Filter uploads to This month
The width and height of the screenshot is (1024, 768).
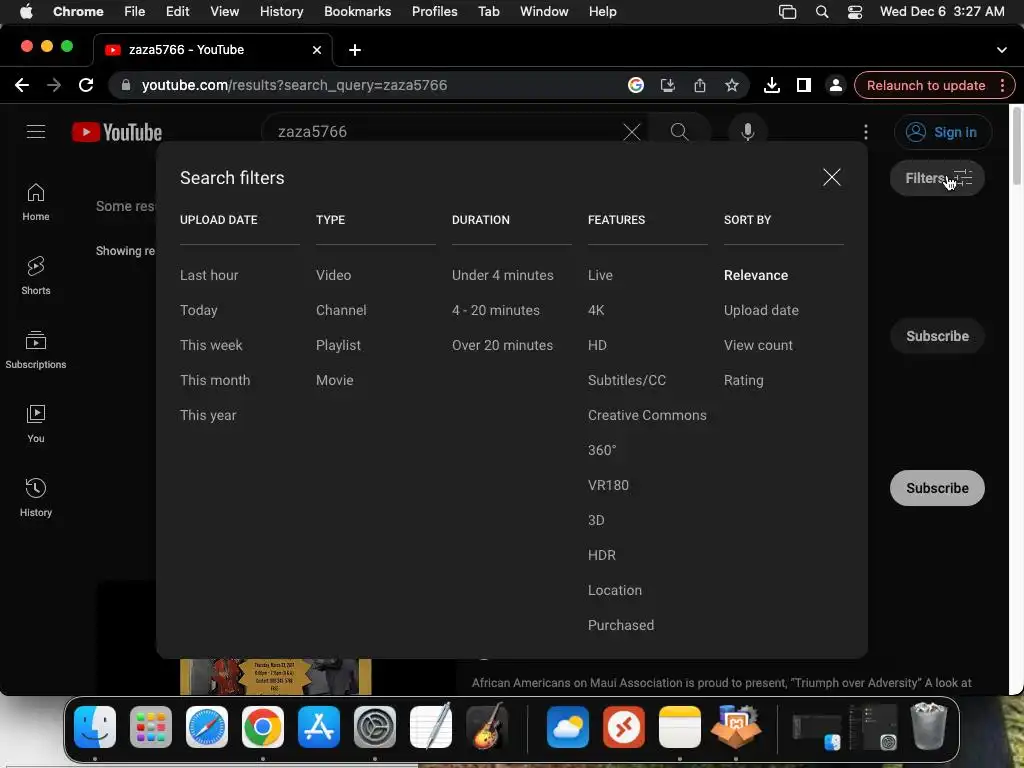click(215, 380)
